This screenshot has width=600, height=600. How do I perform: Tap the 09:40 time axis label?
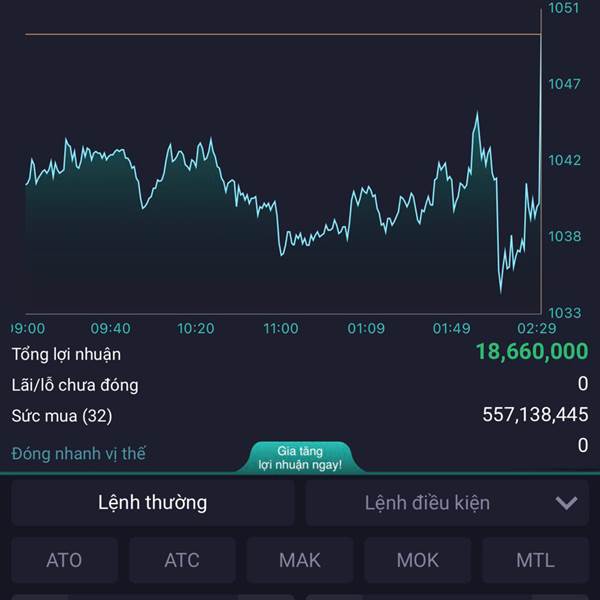[x=111, y=328]
